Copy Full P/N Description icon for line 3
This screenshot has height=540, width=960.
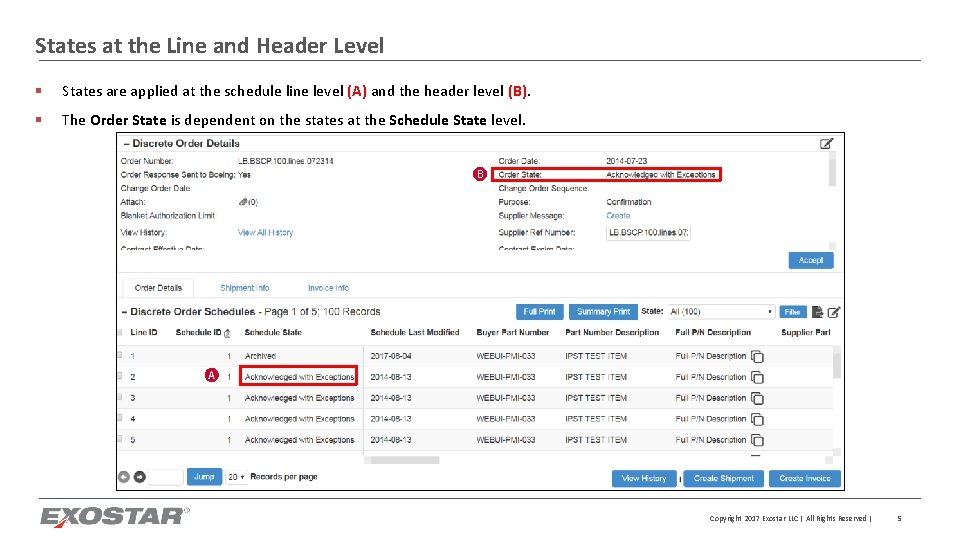[757, 399]
